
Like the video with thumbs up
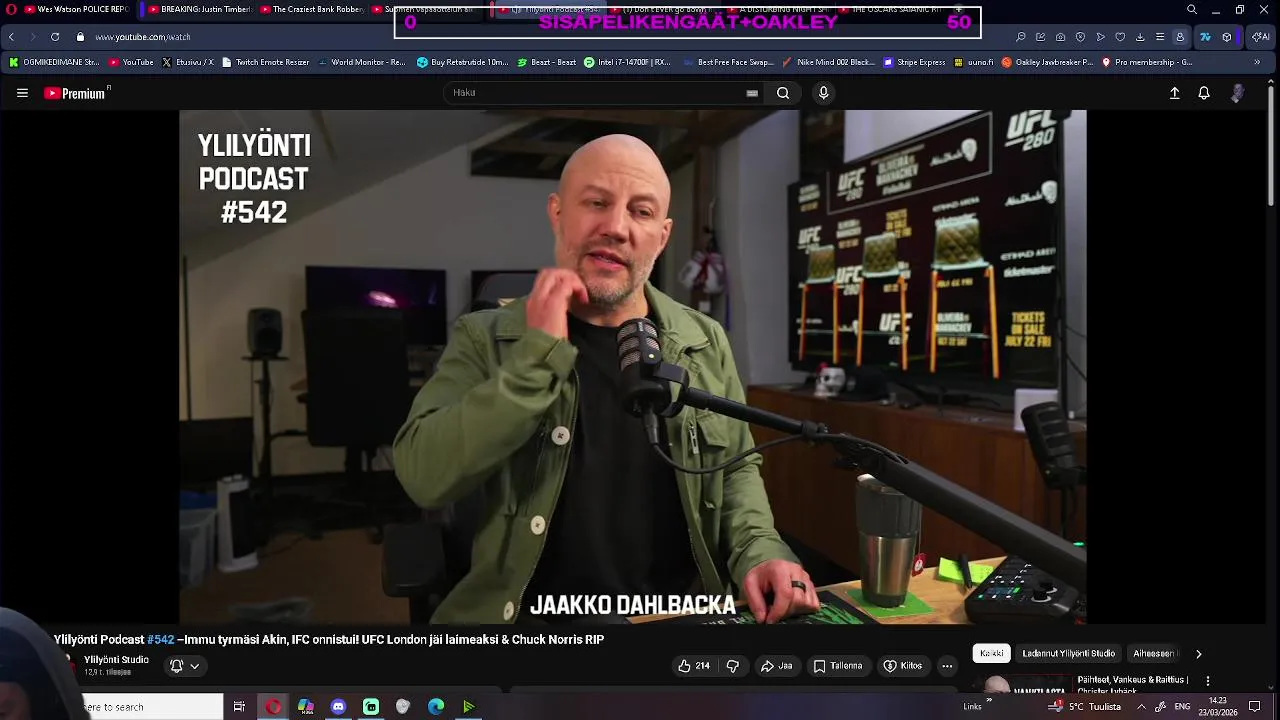(693, 666)
